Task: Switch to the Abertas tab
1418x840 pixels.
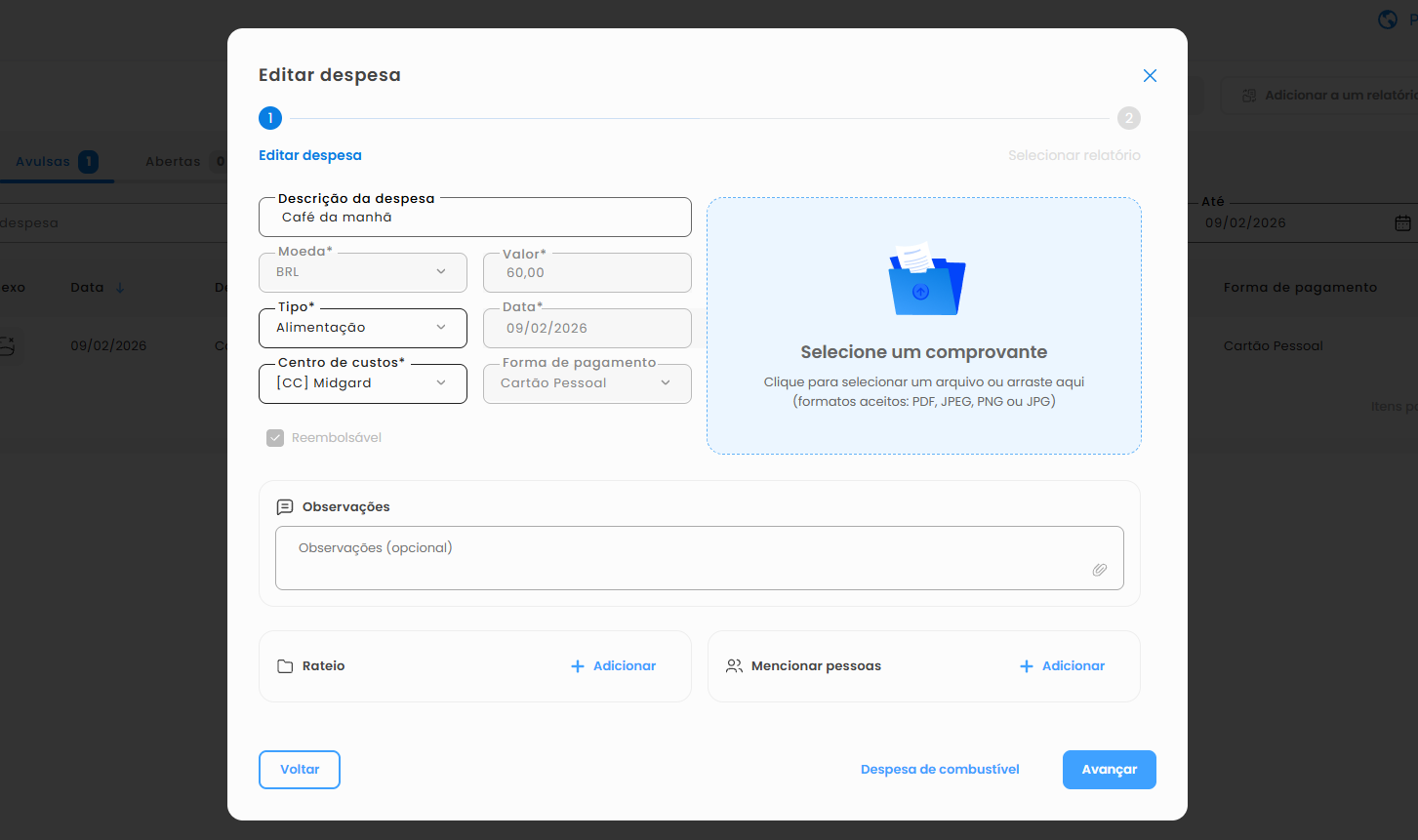Action: [x=174, y=162]
